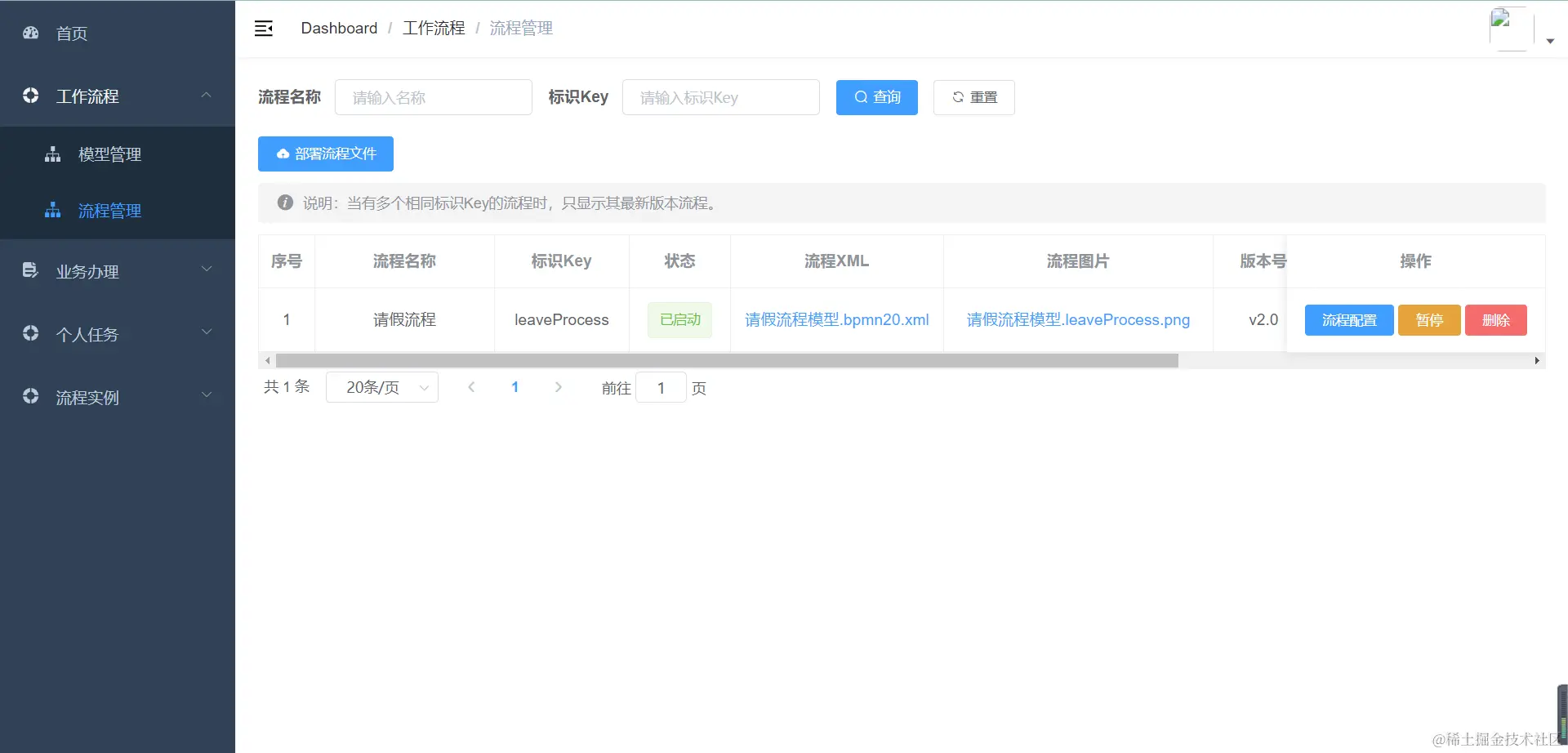This screenshot has height=753, width=1568.
Task: Click 工作流程 breadcrumb item
Action: point(434,28)
